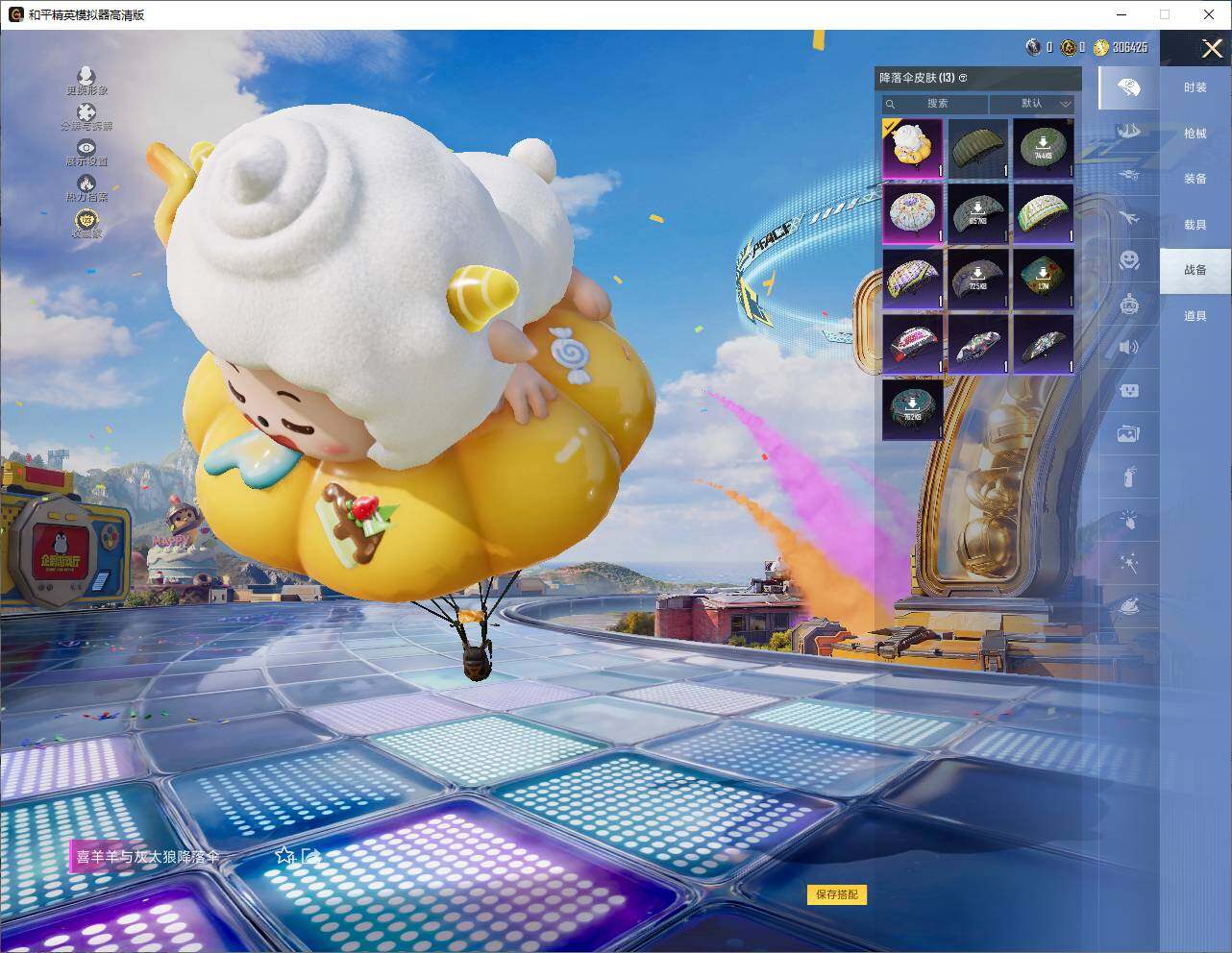1232x953 pixels.
Task: Select the purple and yellow patterned parachute thumbnail
Action: pos(913,279)
